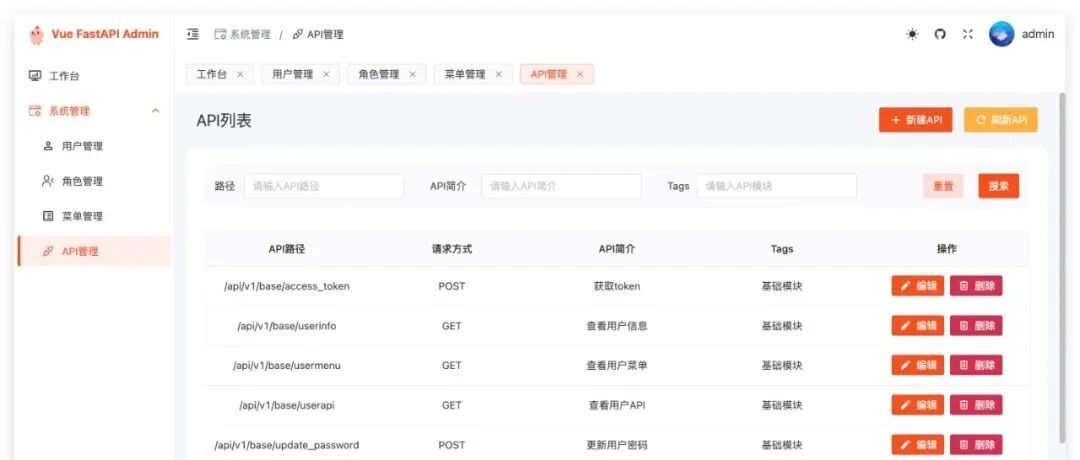Close the API管理 tab
Viewport: 1080px width, 460px height.
pos(580,74)
